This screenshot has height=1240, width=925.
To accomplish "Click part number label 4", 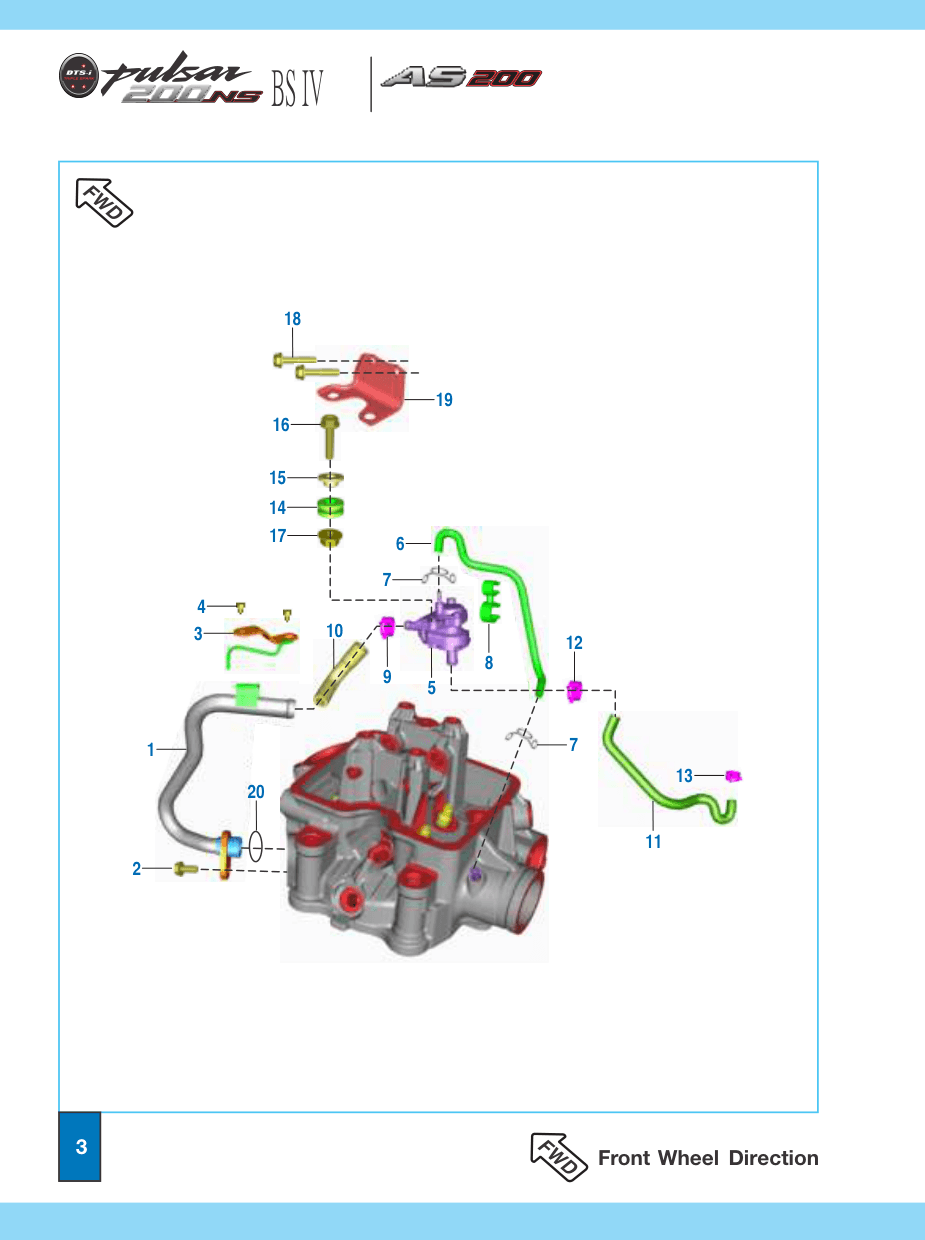I will coord(201,606).
